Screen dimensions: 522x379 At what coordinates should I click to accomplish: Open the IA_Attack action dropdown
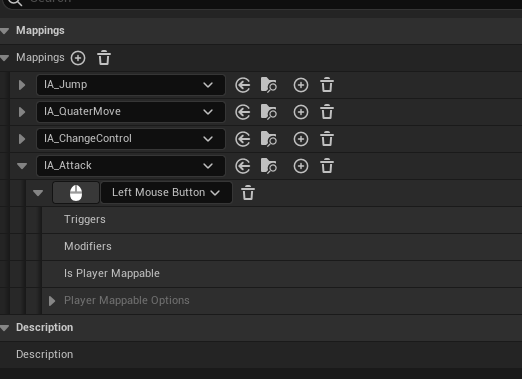131,166
